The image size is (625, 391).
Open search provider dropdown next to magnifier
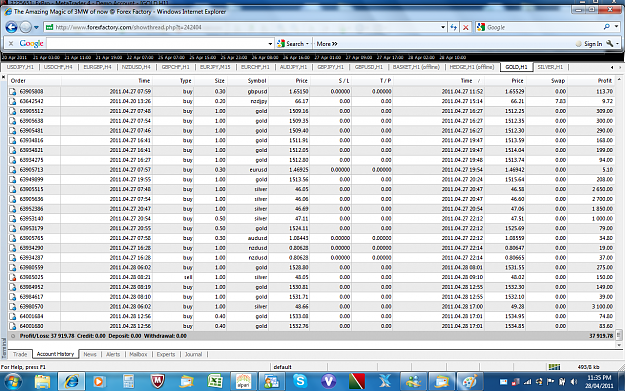tap(616, 27)
